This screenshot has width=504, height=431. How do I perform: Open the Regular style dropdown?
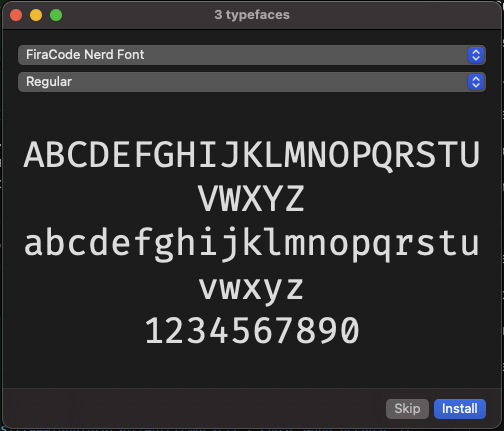click(x=252, y=82)
